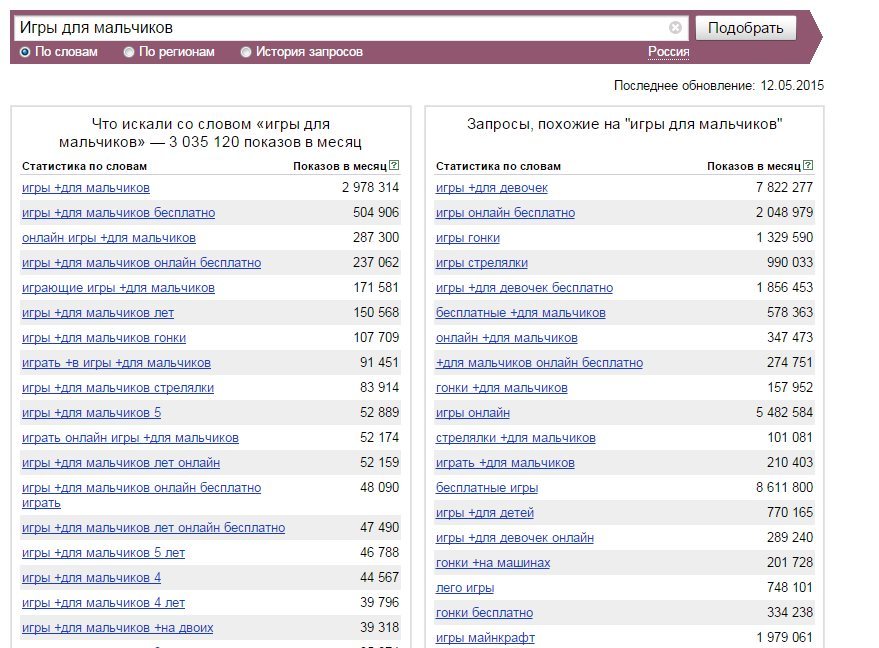Open 'гонки +на машинах' similar query
The width and height of the screenshot is (879, 648).
493,563
